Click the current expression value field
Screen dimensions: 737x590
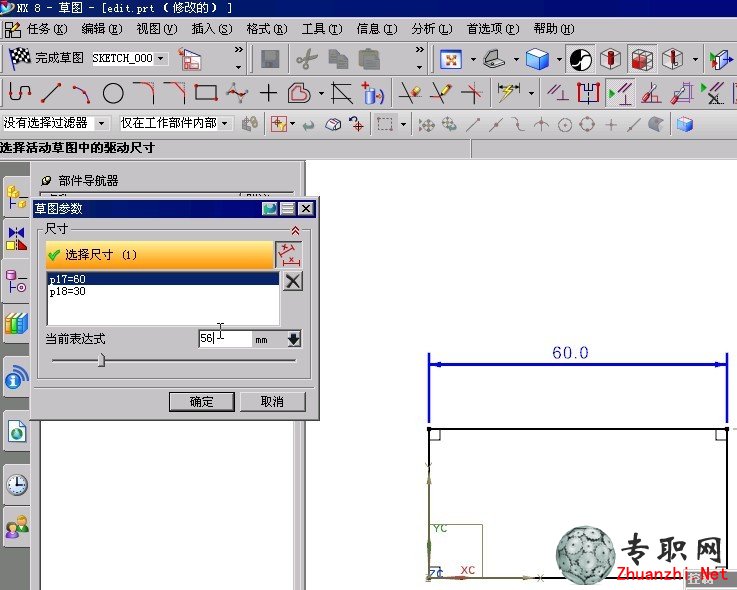[x=226, y=338]
